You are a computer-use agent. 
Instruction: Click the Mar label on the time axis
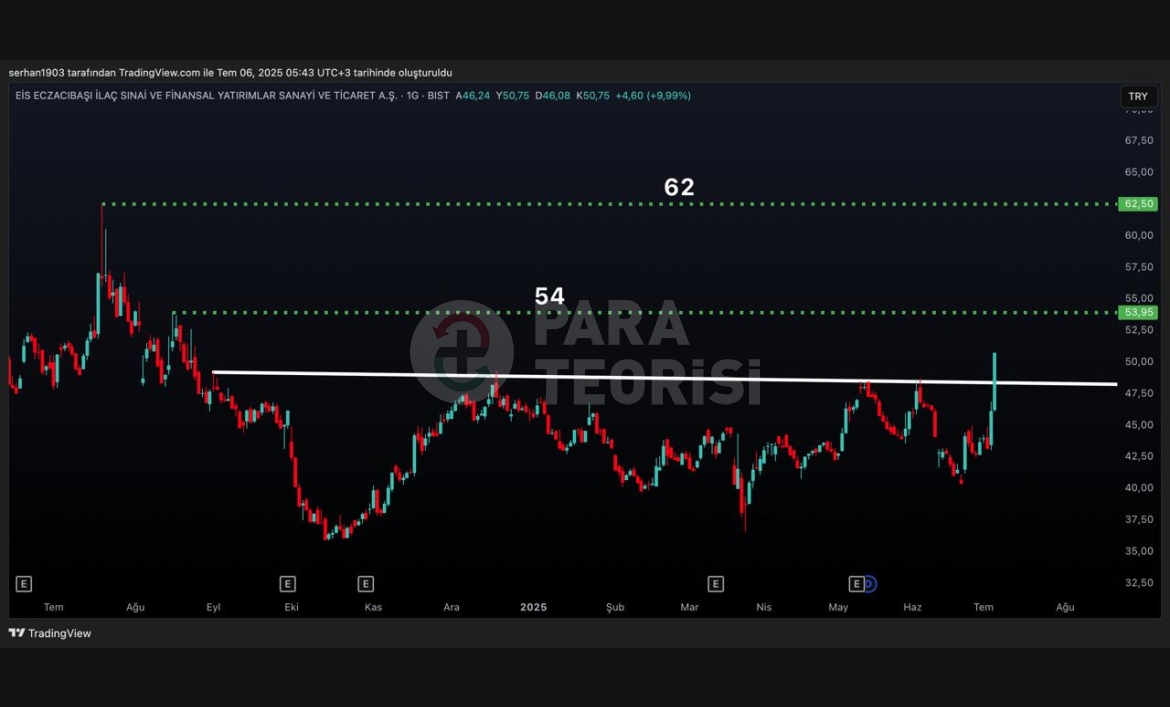[x=689, y=607]
